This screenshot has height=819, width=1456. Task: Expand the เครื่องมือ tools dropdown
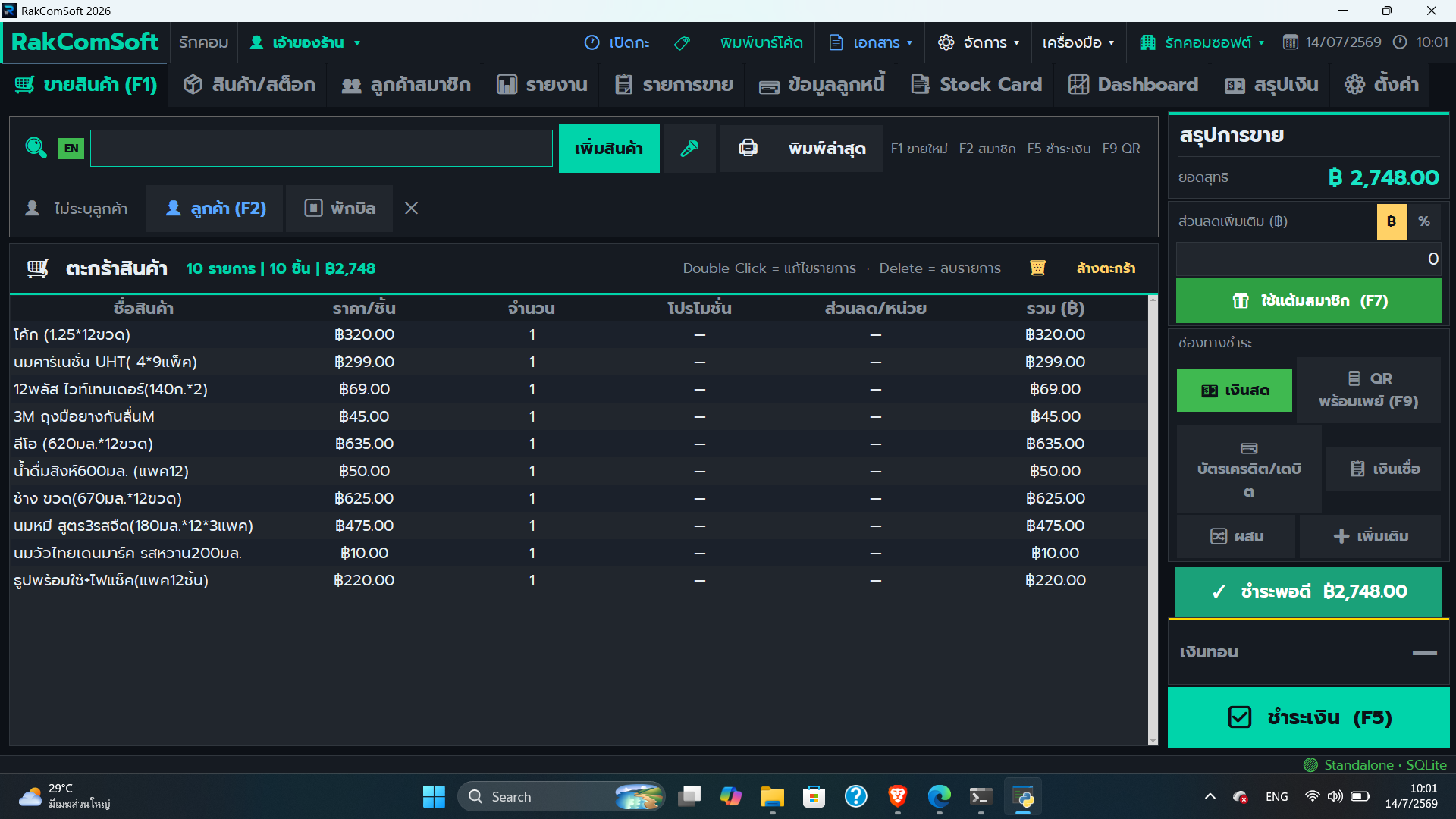tap(1078, 43)
